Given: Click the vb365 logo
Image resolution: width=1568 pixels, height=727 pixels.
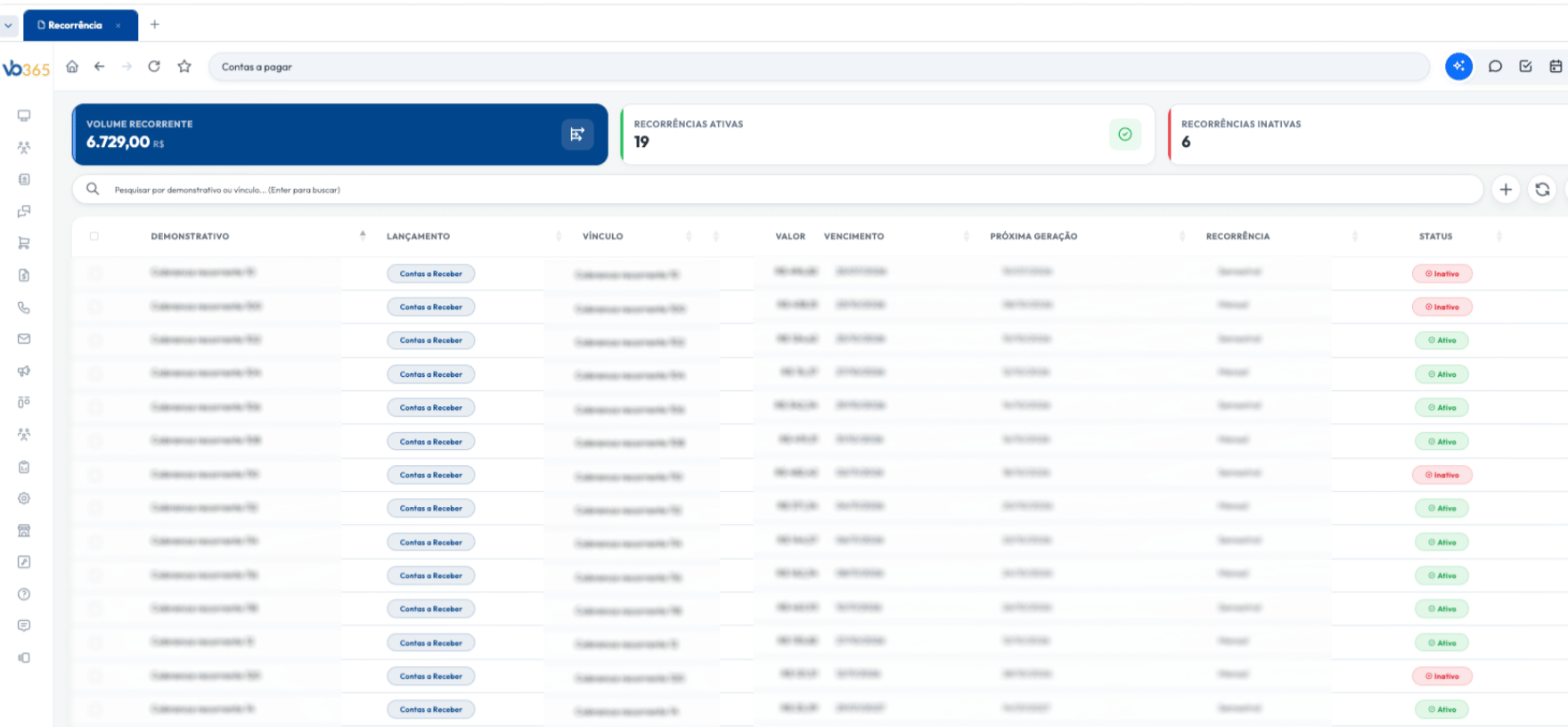Looking at the screenshot, I should pos(26,69).
